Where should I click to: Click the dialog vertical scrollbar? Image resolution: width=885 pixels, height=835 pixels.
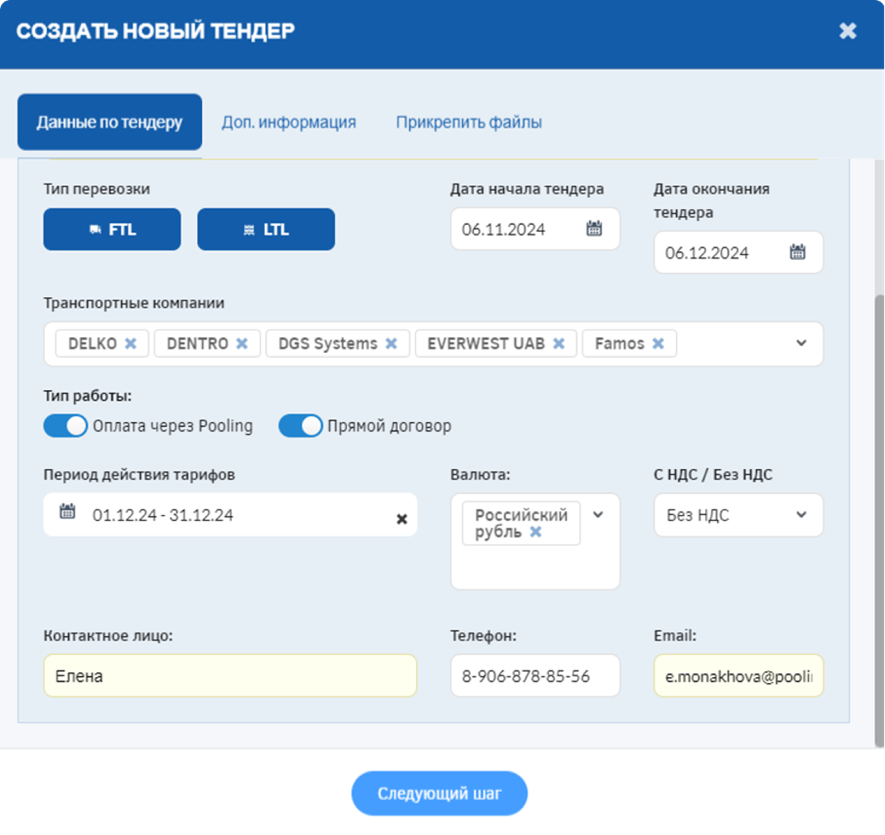click(879, 519)
